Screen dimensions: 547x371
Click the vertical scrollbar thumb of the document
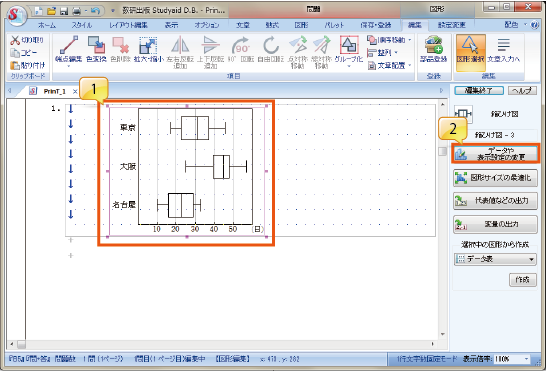[442, 151]
